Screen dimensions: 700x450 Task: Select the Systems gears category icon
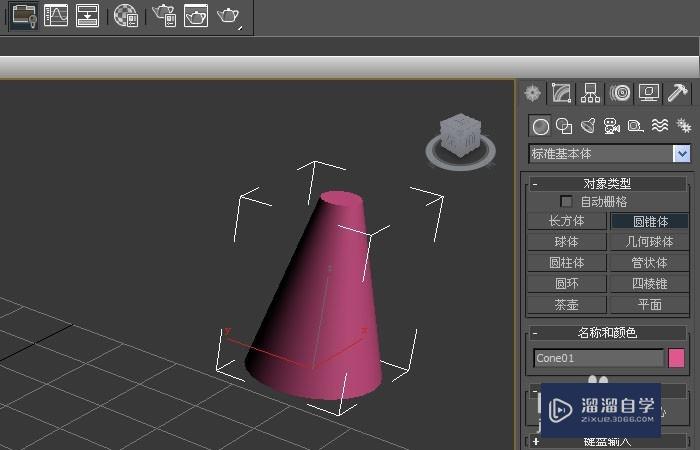[x=683, y=126]
